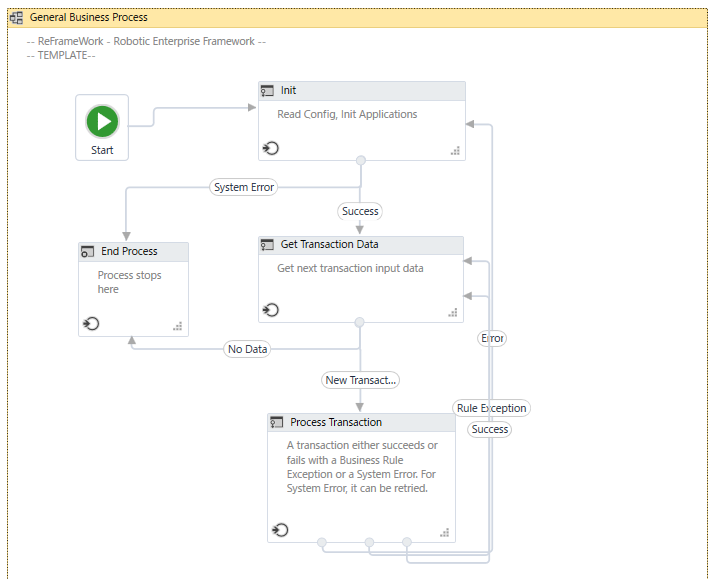
Task: Click the rightmost connector point under Process Transaction
Action: click(407, 542)
